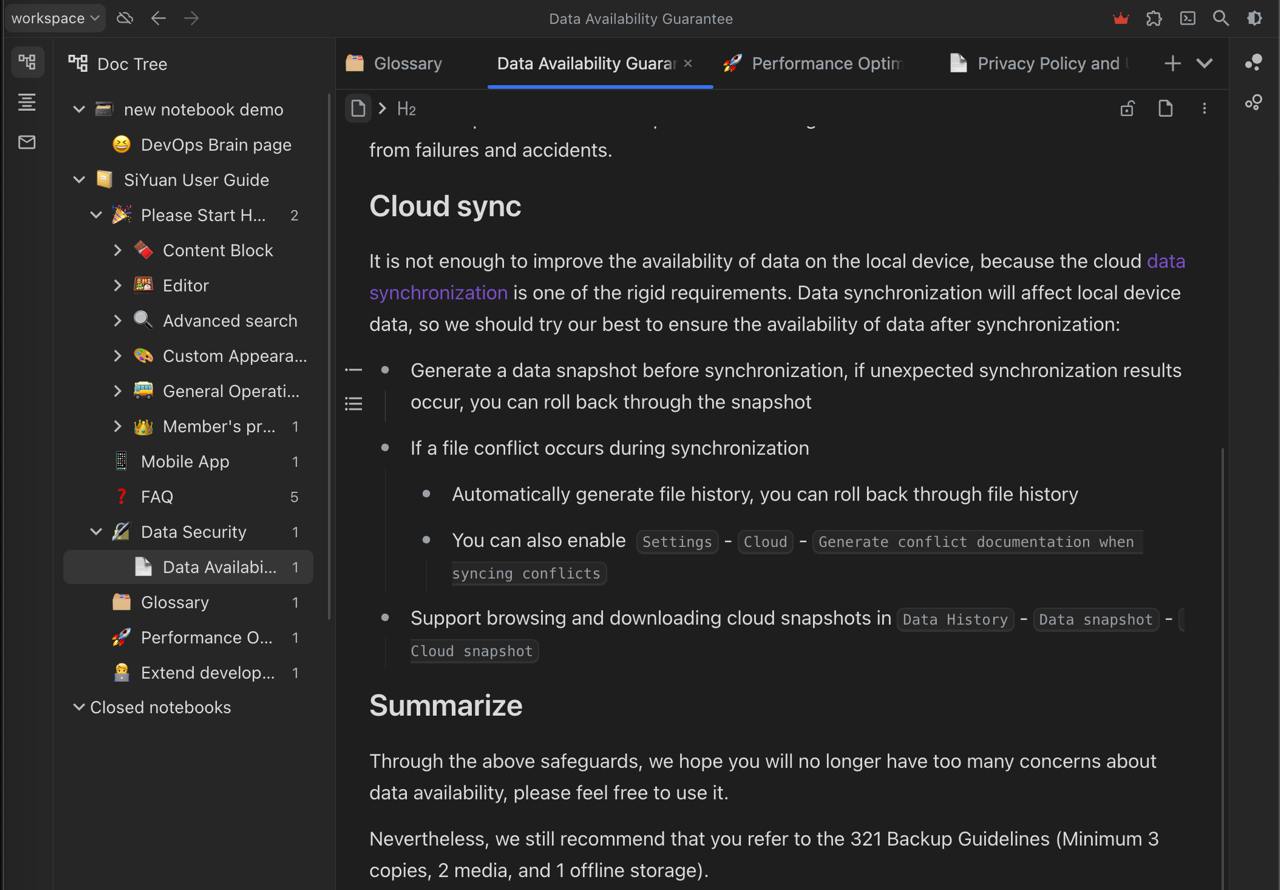Expand the General Operations node

pyautogui.click(x=117, y=391)
